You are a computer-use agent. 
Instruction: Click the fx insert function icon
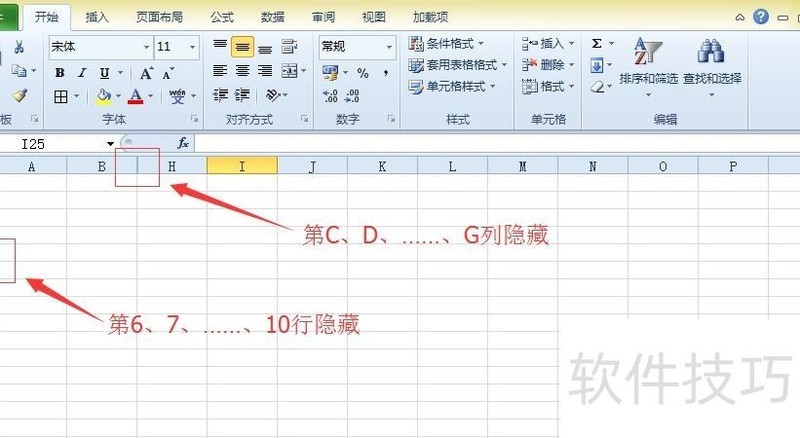(x=183, y=143)
